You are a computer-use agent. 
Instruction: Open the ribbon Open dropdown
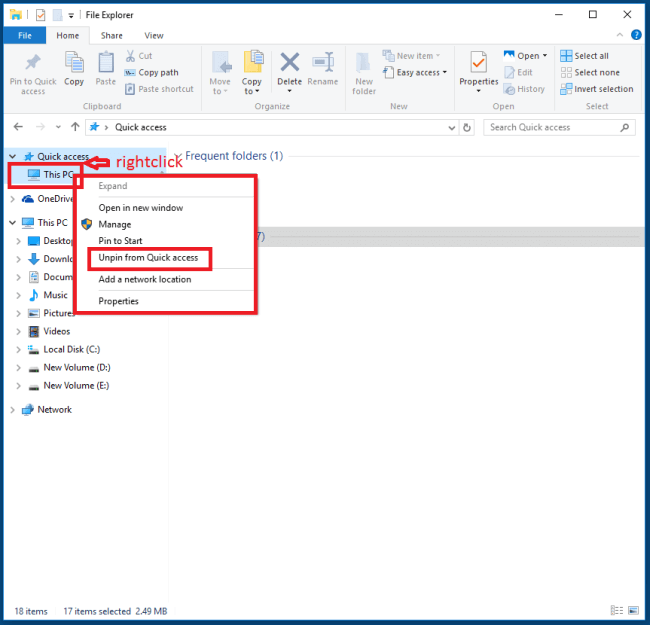pos(525,56)
